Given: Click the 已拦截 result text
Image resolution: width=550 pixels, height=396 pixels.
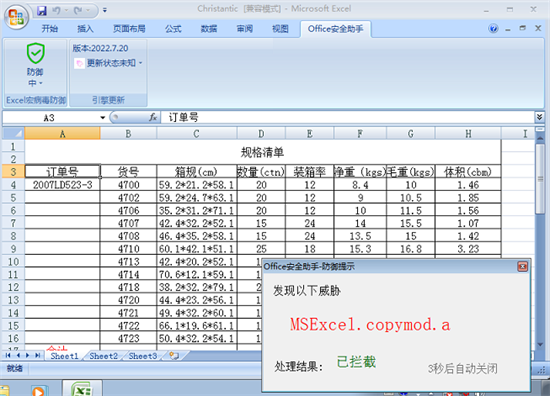Looking at the screenshot, I should point(356,362).
